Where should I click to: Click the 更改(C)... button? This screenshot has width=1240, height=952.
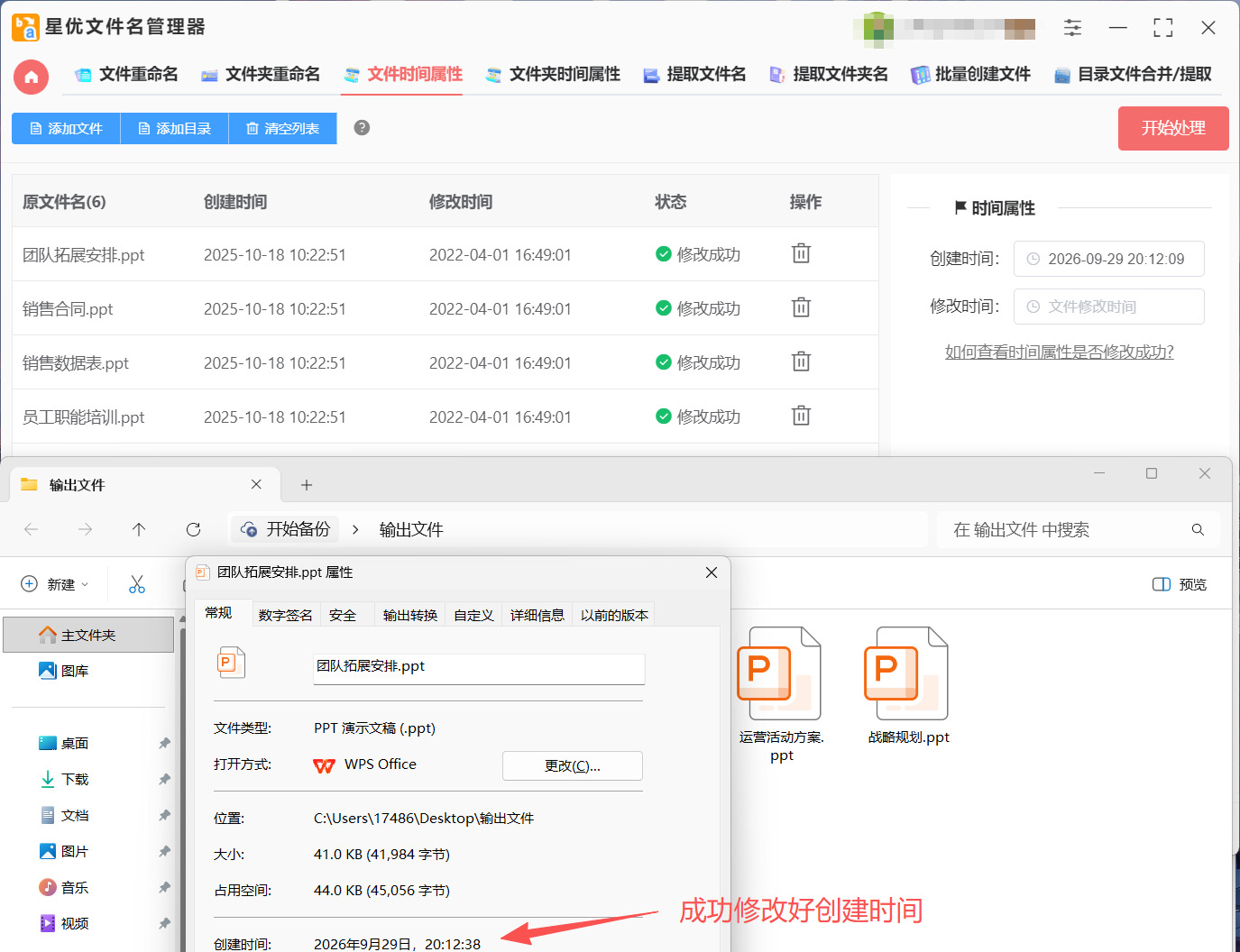point(573,765)
